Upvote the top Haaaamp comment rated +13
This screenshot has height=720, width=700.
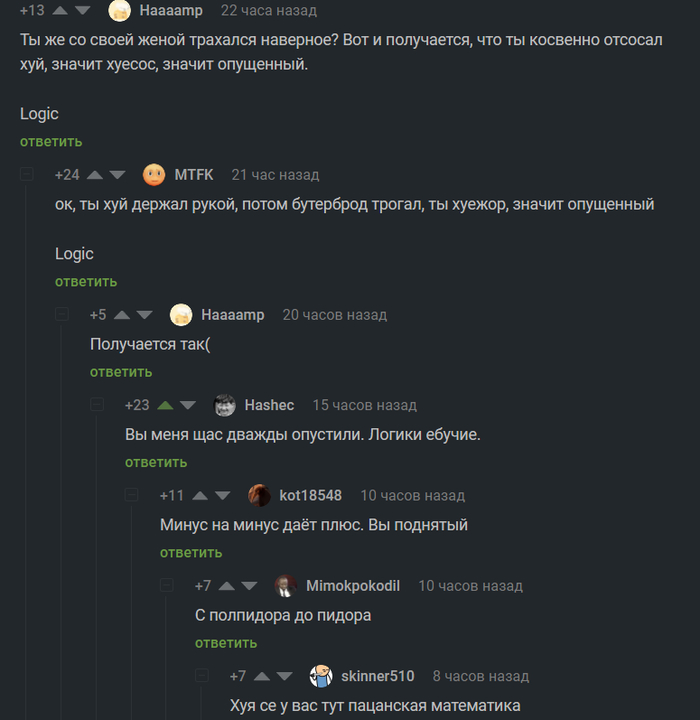pyautogui.click(x=59, y=11)
